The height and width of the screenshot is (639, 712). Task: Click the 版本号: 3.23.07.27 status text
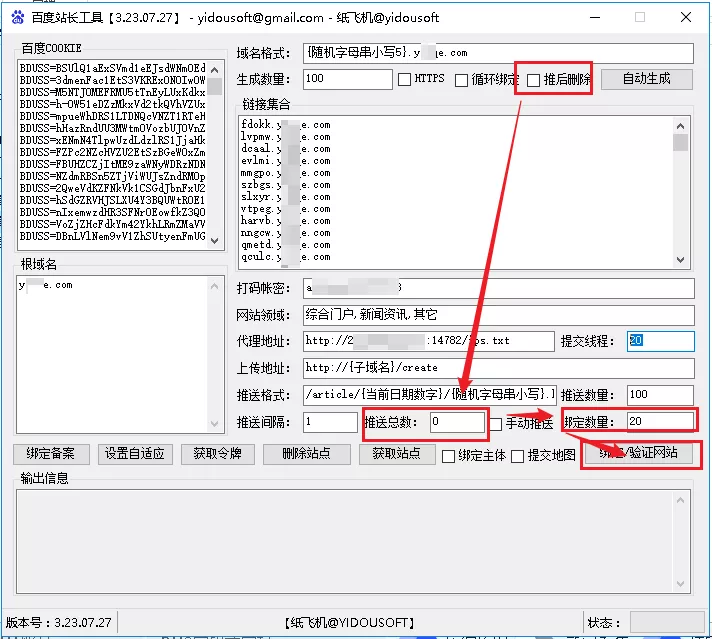(x=58, y=622)
